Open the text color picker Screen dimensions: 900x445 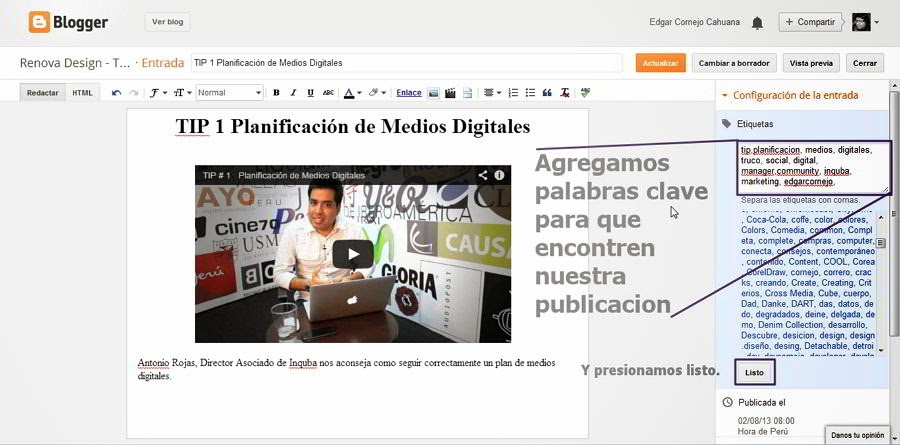pos(352,92)
